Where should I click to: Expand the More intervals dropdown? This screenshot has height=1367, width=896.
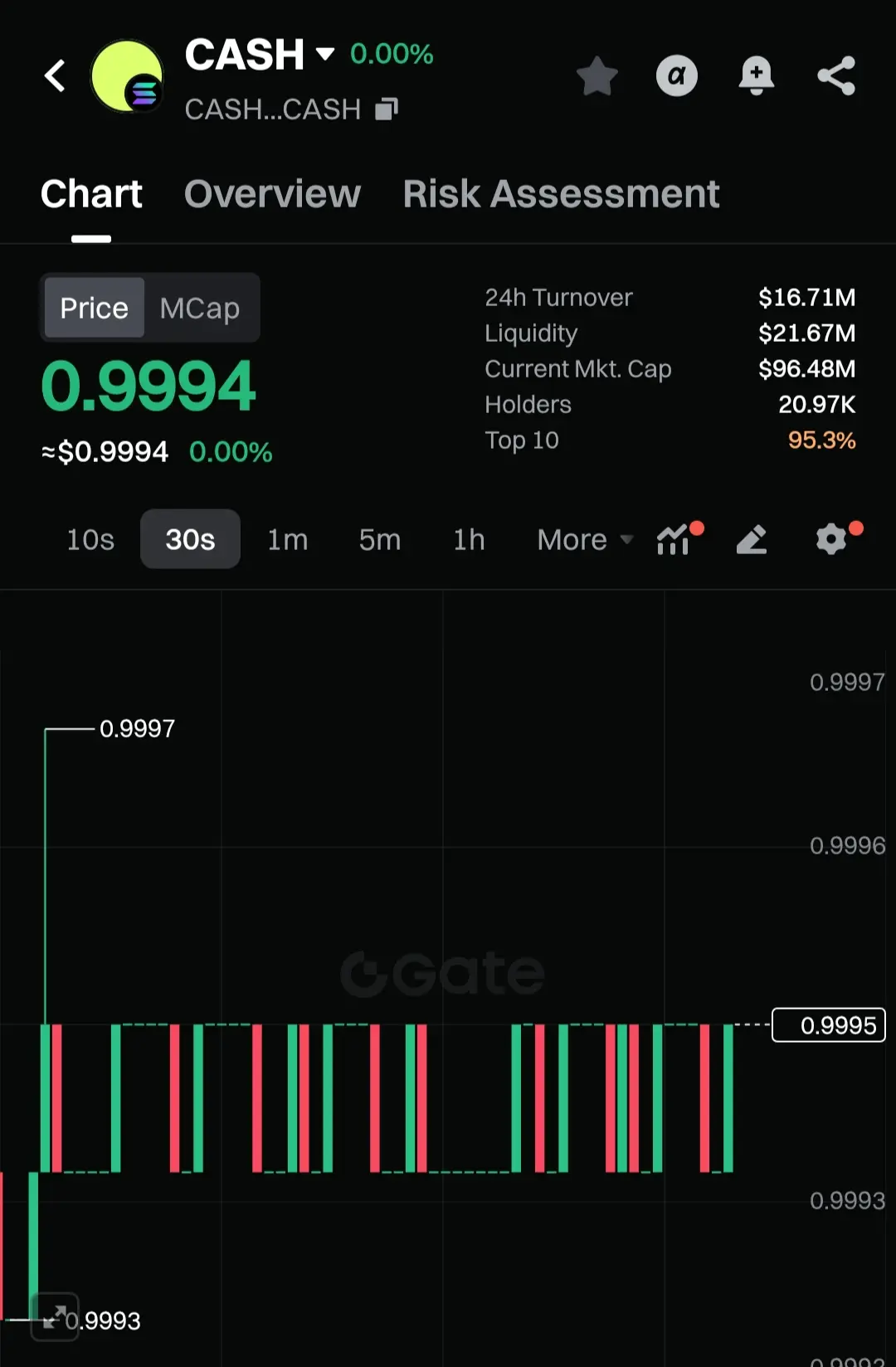coord(586,540)
